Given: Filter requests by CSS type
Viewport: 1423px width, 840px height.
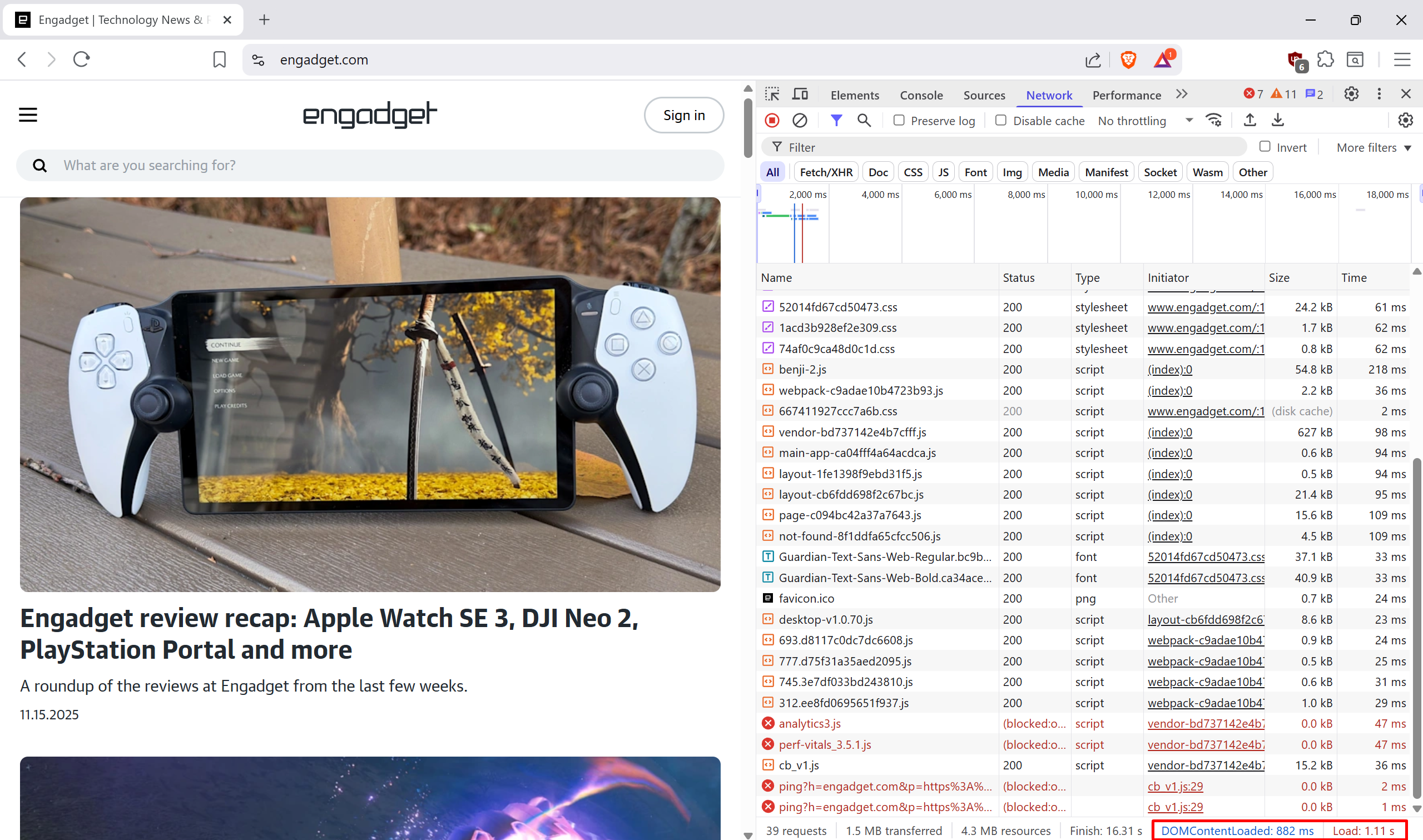Looking at the screenshot, I should pos(913,172).
